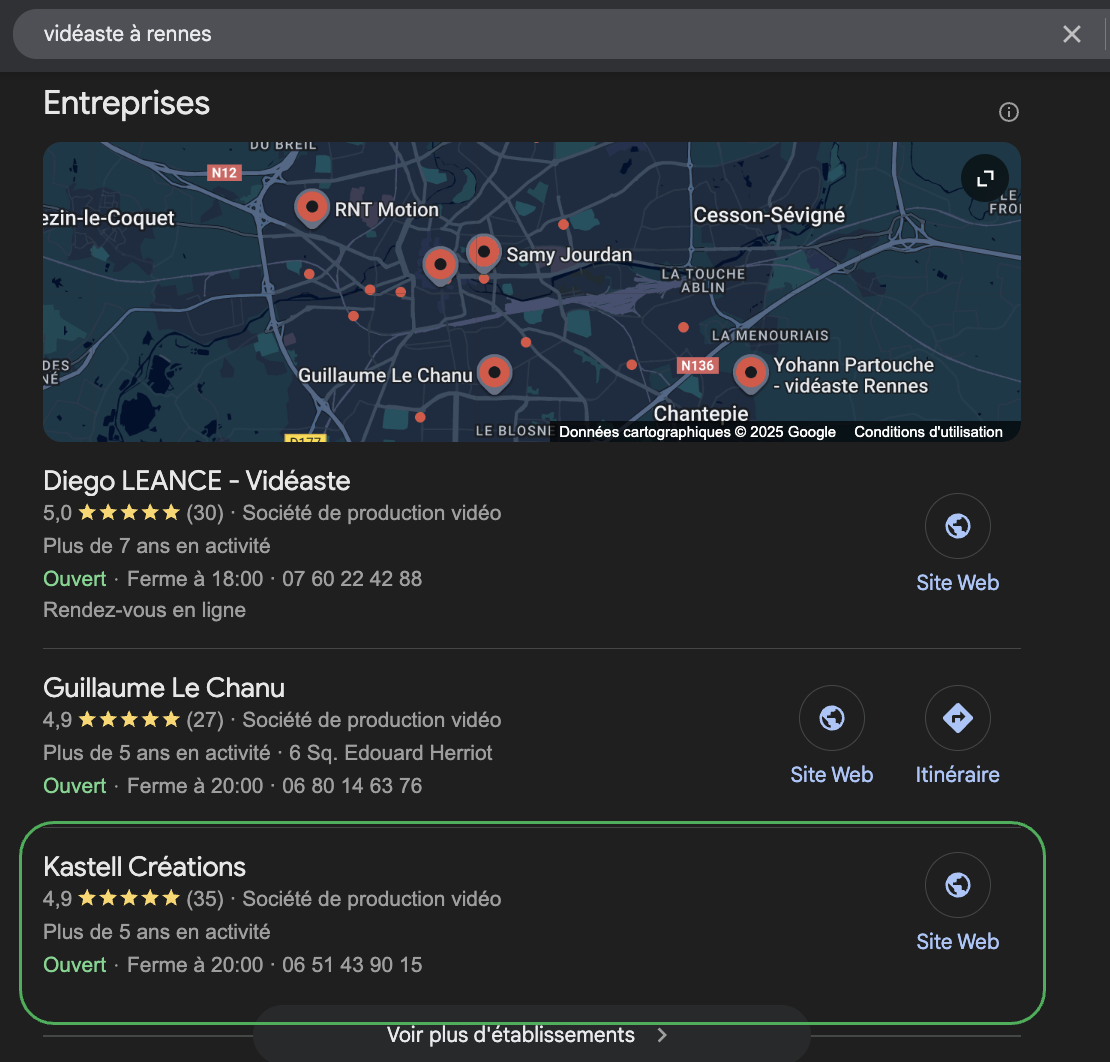1110x1062 pixels.
Task: Expand the map to full screen
Action: click(985, 178)
